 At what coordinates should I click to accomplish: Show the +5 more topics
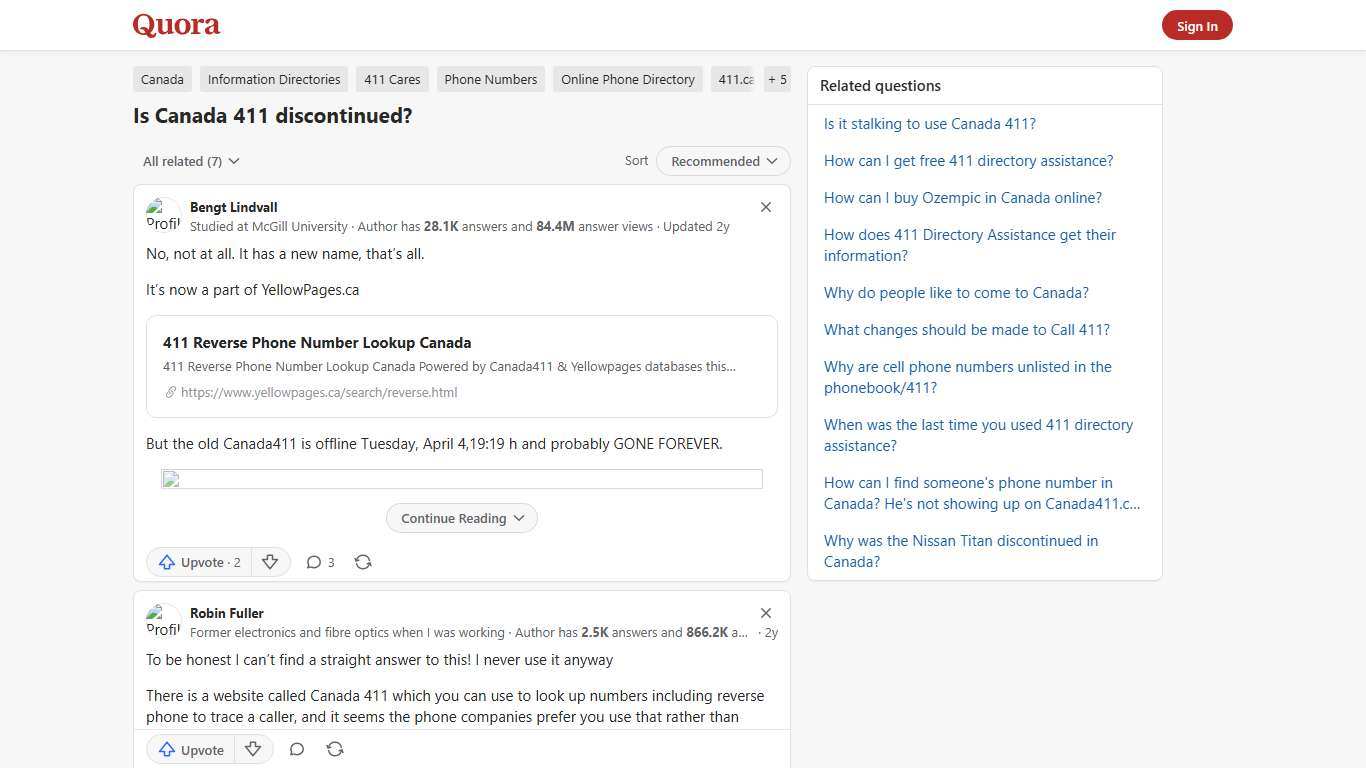(x=777, y=79)
